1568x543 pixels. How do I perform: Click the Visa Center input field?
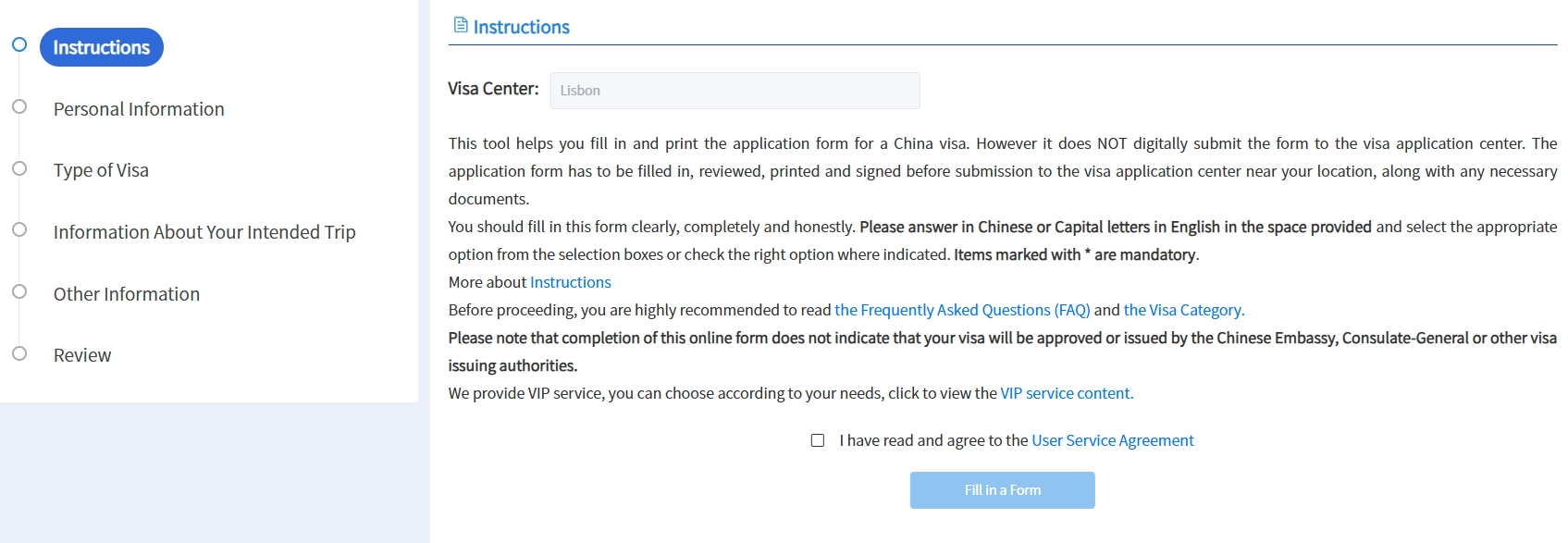735,91
